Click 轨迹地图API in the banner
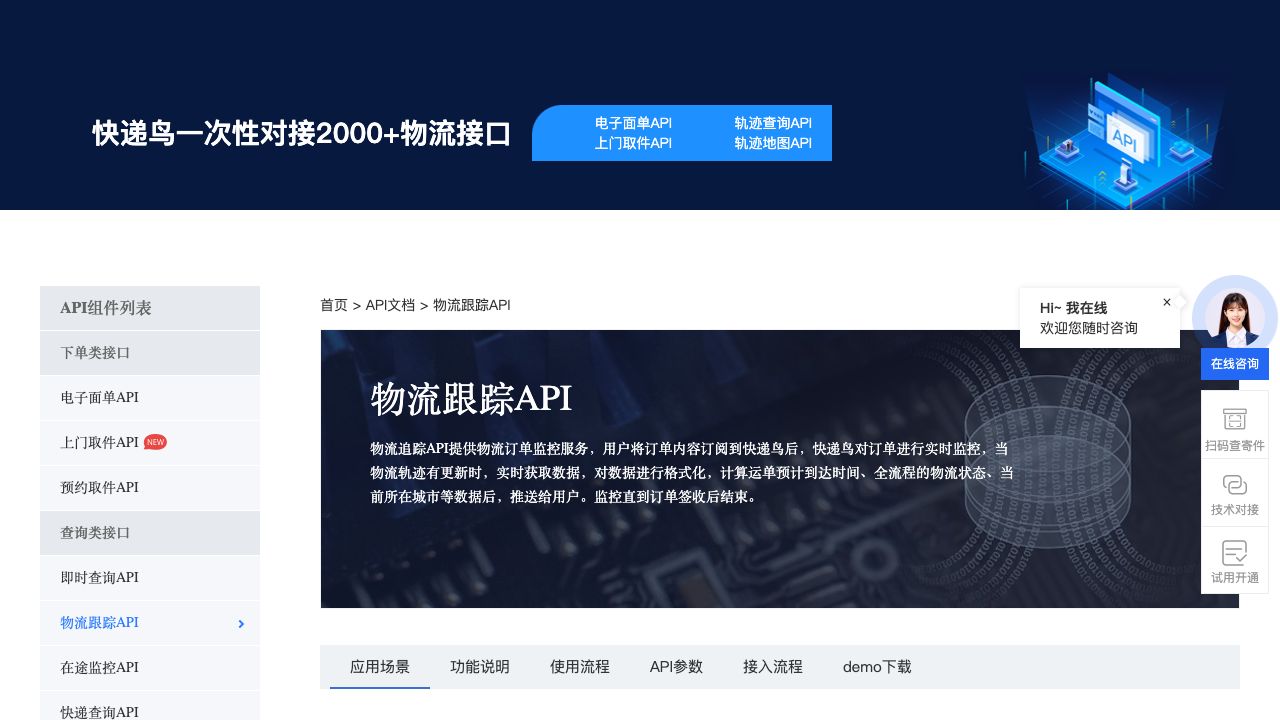 (x=772, y=143)
